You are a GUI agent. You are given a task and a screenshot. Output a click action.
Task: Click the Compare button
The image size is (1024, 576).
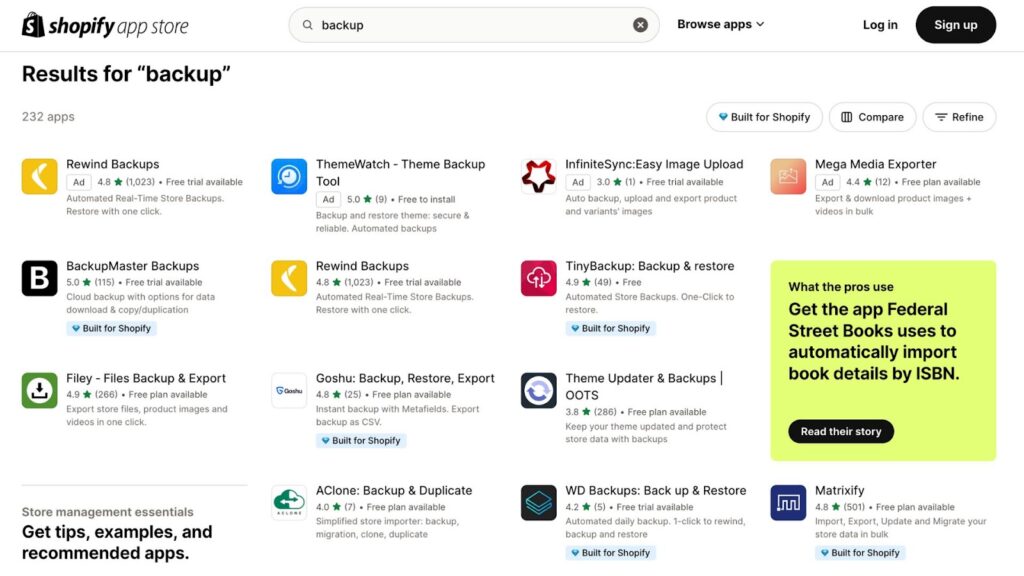point(872,117)
